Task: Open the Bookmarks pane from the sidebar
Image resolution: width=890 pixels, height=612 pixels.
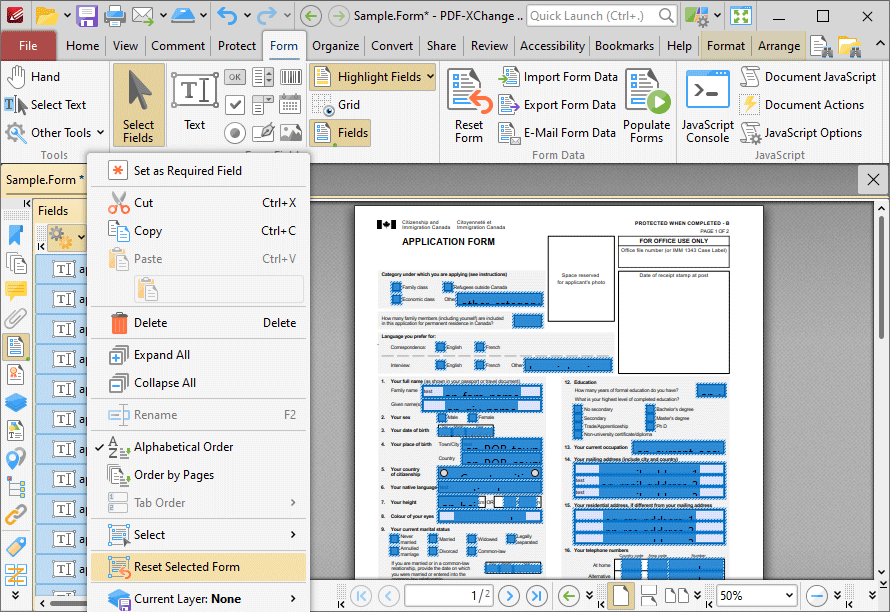Action: (x=16, y=235)
